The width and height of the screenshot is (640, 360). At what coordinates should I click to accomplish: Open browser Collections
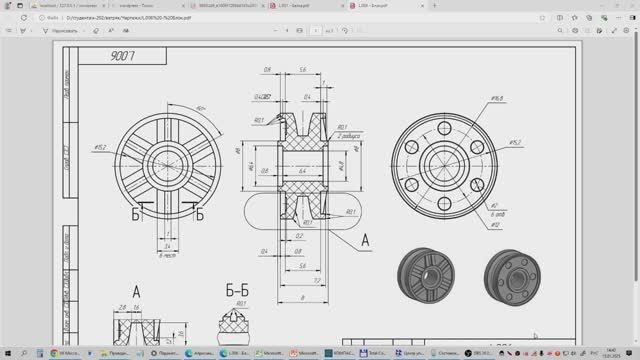click(589, 18)
